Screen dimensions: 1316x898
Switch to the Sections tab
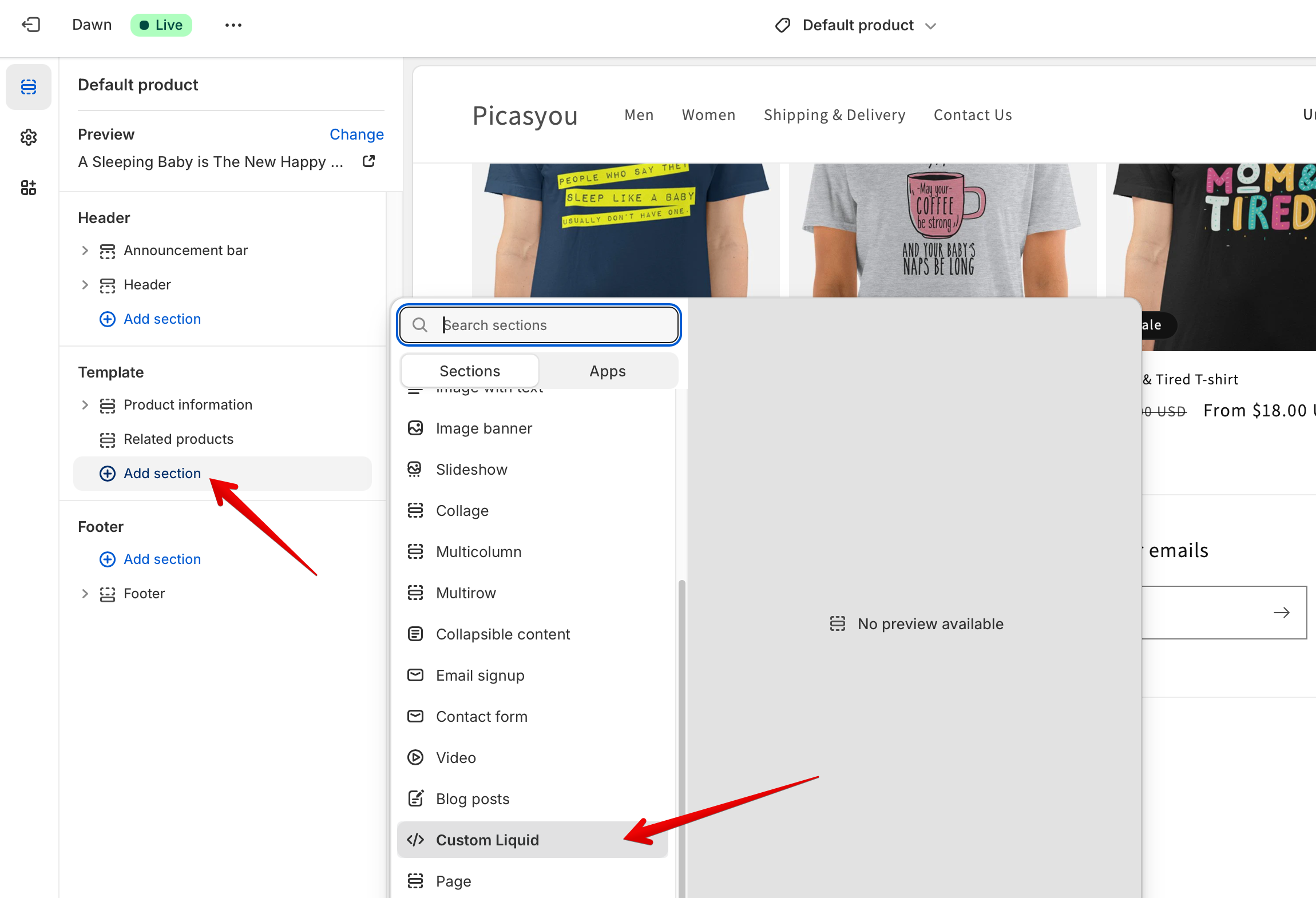[x=469, y=371]
